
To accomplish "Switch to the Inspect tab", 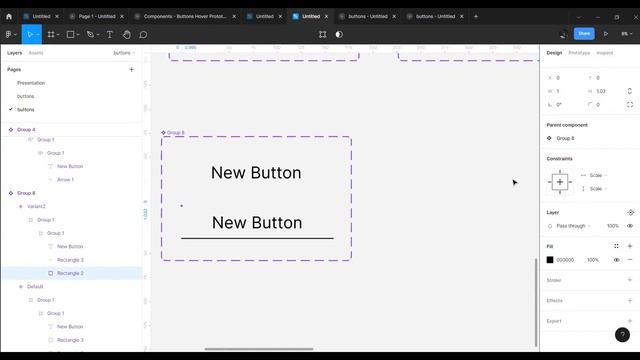I will pos(605,53).
